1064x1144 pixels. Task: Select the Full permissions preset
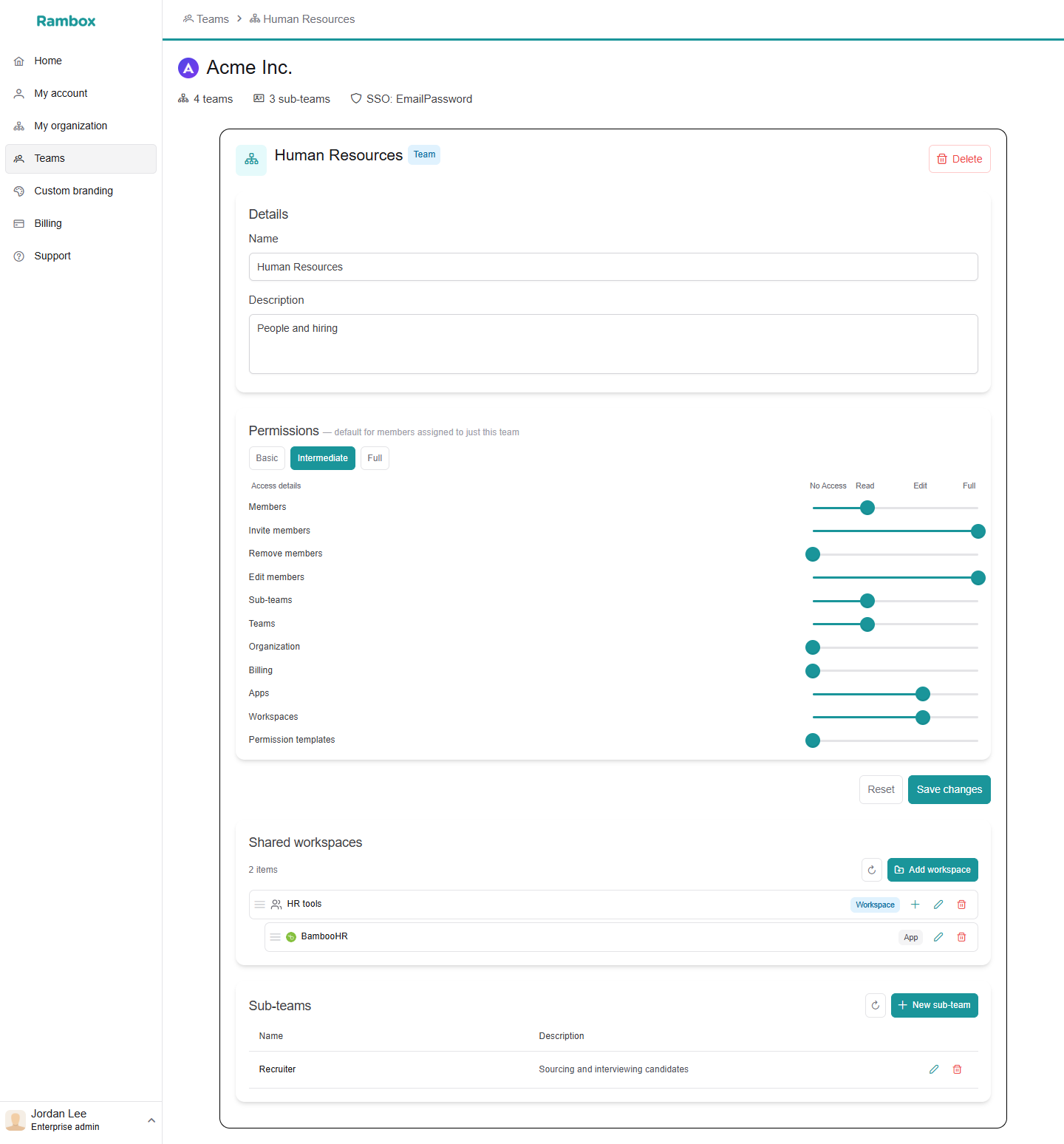click(x=375, y=458)
